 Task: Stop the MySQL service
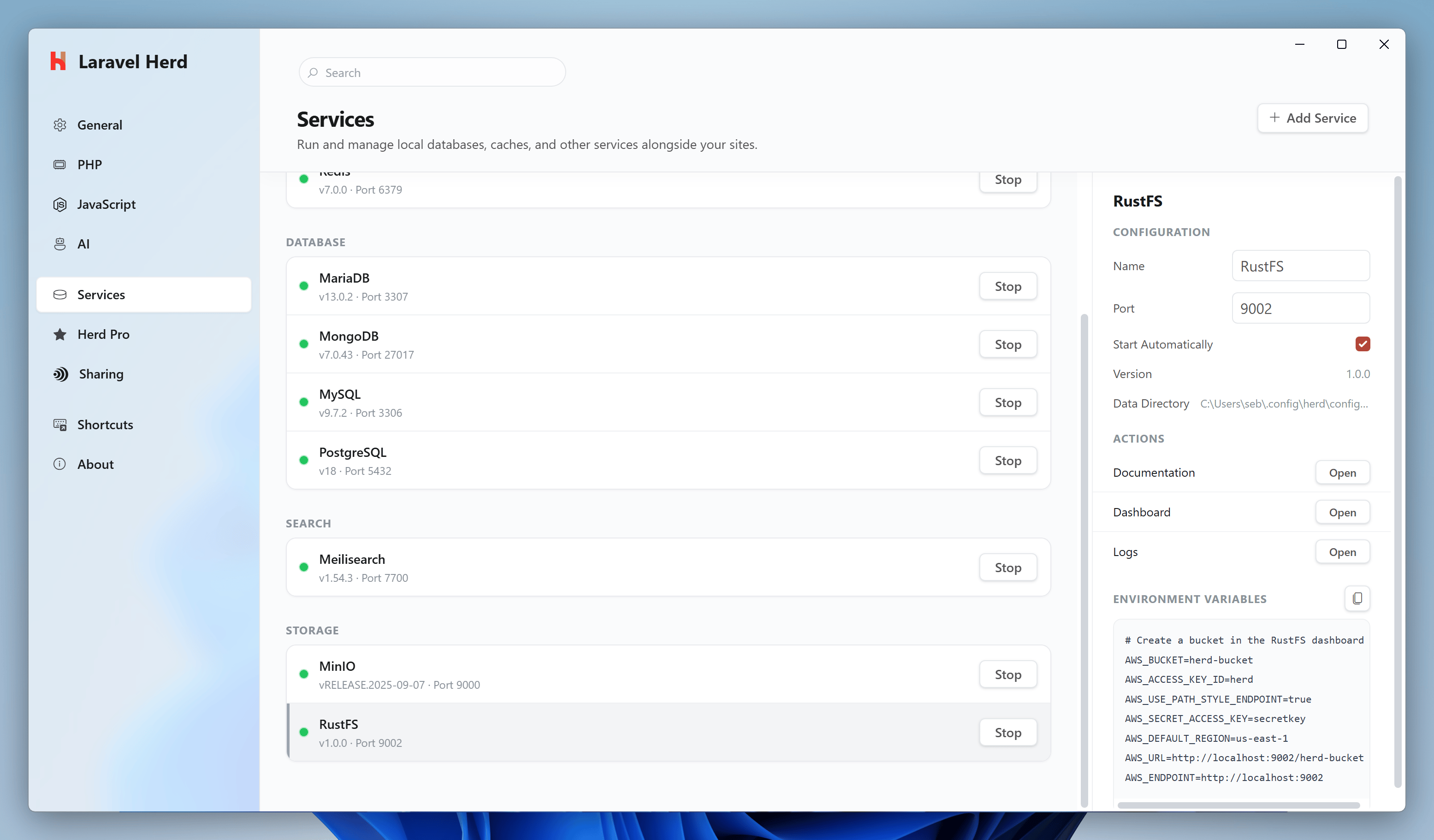1008,402
